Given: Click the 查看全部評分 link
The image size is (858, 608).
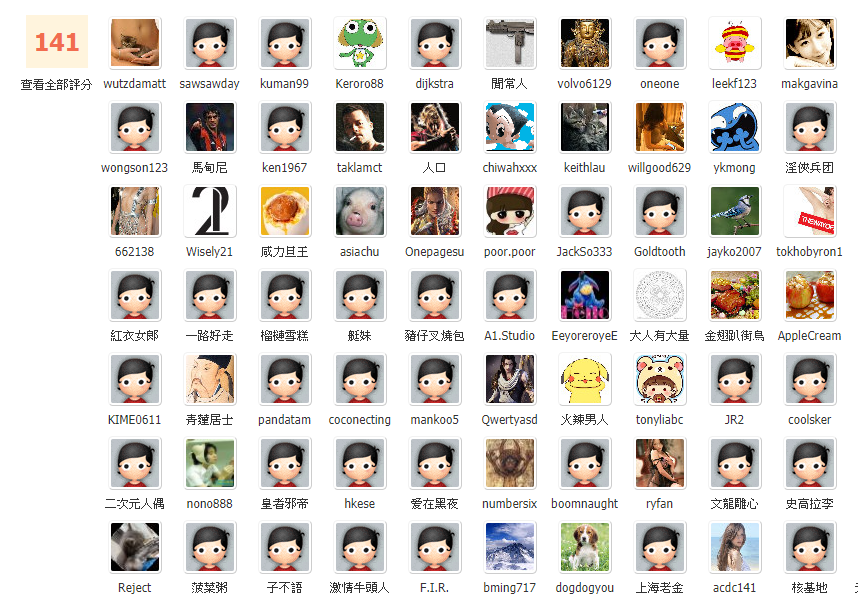Looking at the screenshot, I should point(56,84).
